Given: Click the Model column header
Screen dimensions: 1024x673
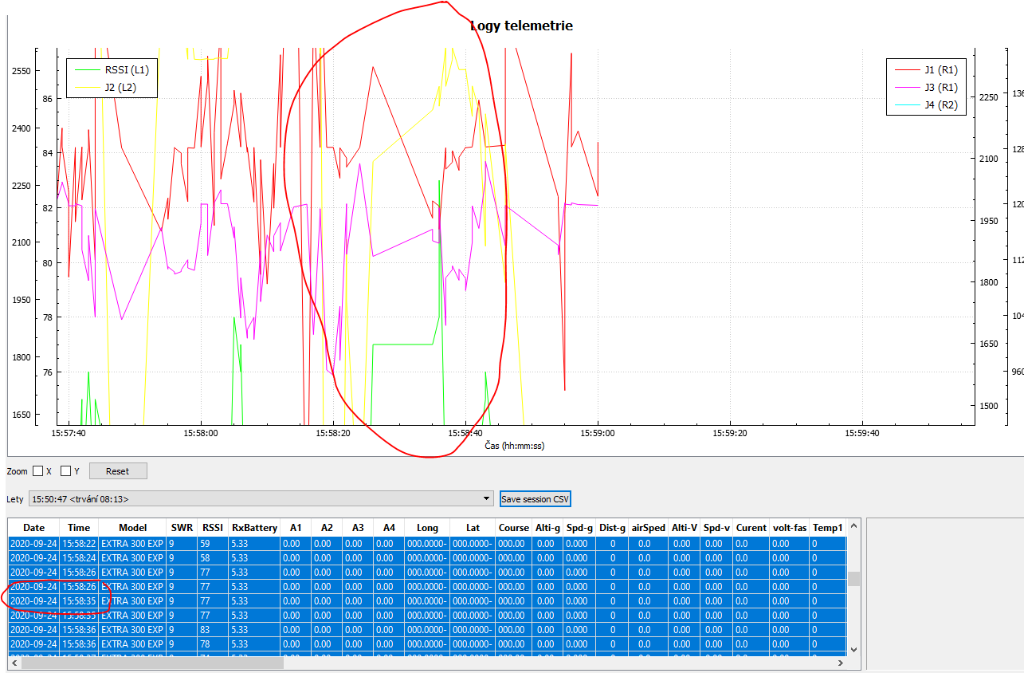Looking at the screenshot, I should coord(132,527).
